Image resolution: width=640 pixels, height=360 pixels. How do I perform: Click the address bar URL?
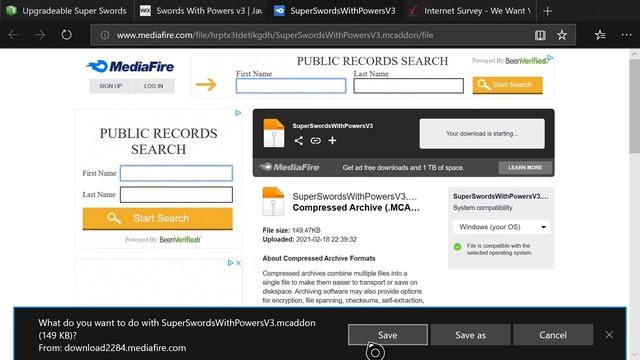click(275, 35)
